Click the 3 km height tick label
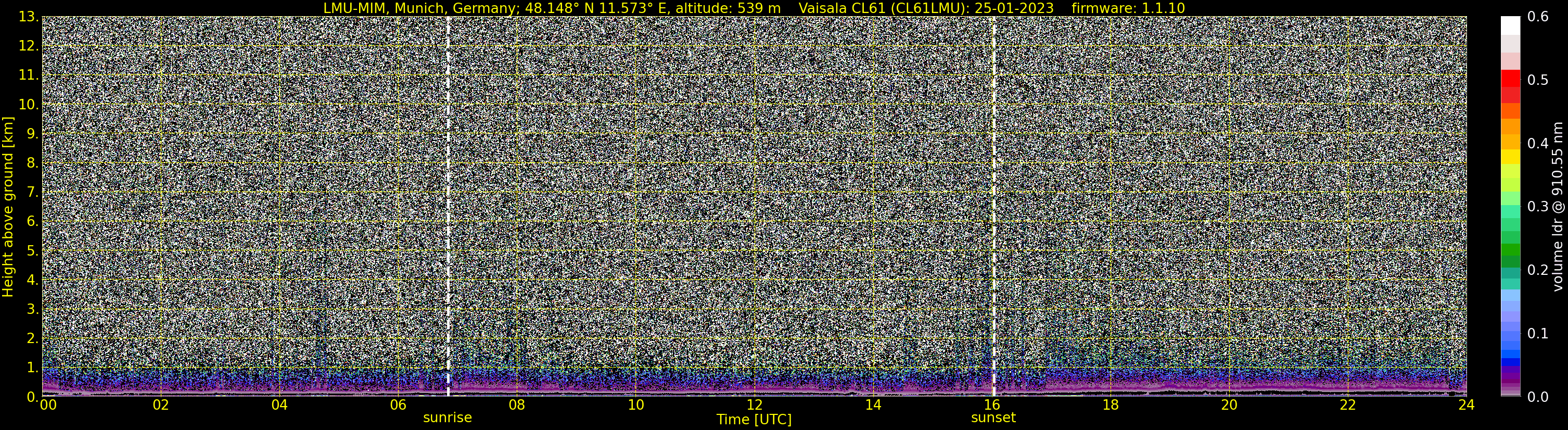1568x430 pixels. [x=33, y=309]
